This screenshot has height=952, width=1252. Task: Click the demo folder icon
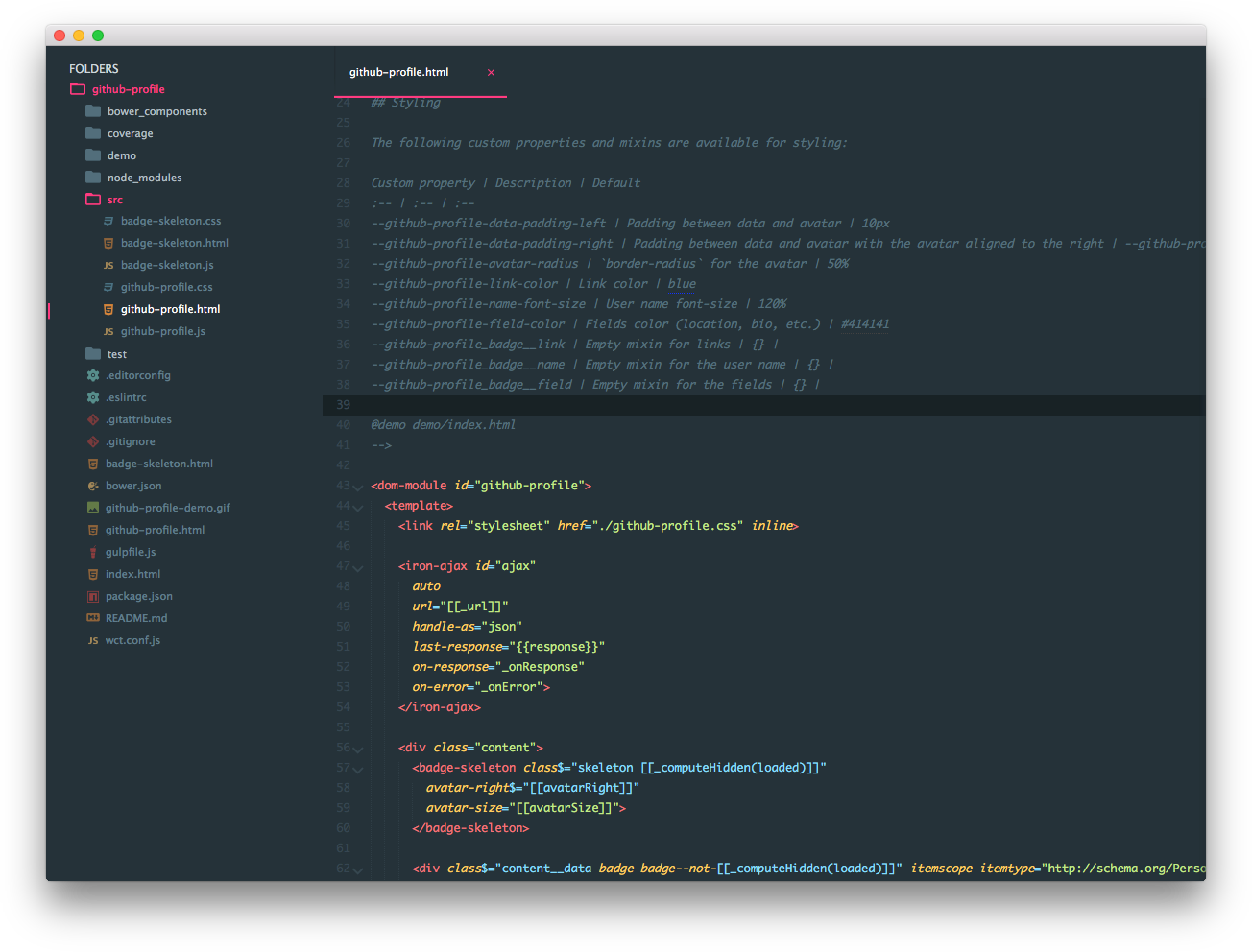click(93, 155)
